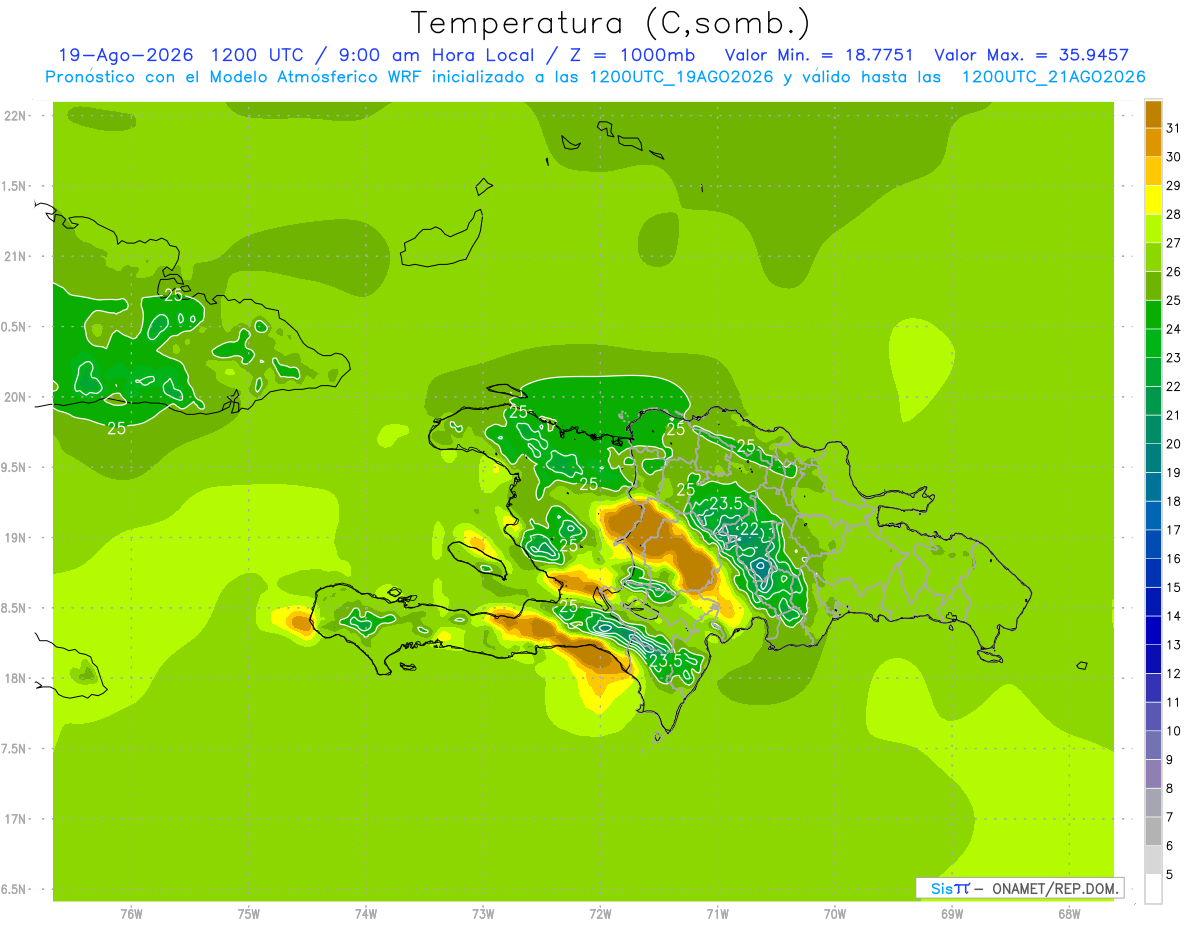Click the '17N' latitude axis label
Image resolution: width=1200 pixels, height=927 pixels.
point(16,820)
